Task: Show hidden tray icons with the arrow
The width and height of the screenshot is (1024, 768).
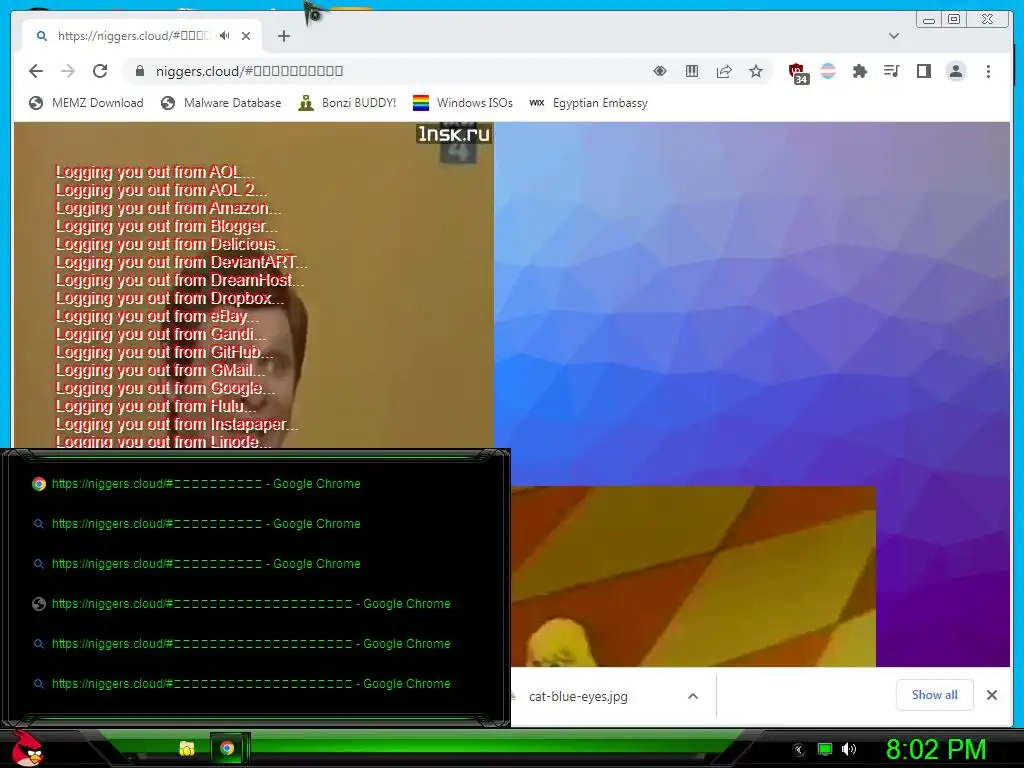Action: click(x=798, y=750)
